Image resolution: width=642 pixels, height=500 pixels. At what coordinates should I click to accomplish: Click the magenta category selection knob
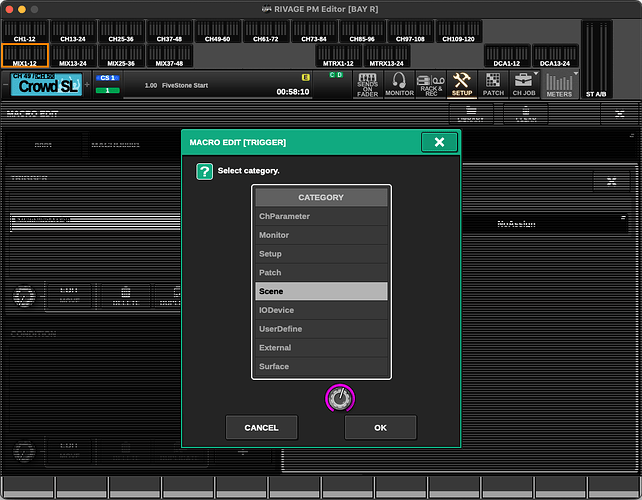(341, 399)
